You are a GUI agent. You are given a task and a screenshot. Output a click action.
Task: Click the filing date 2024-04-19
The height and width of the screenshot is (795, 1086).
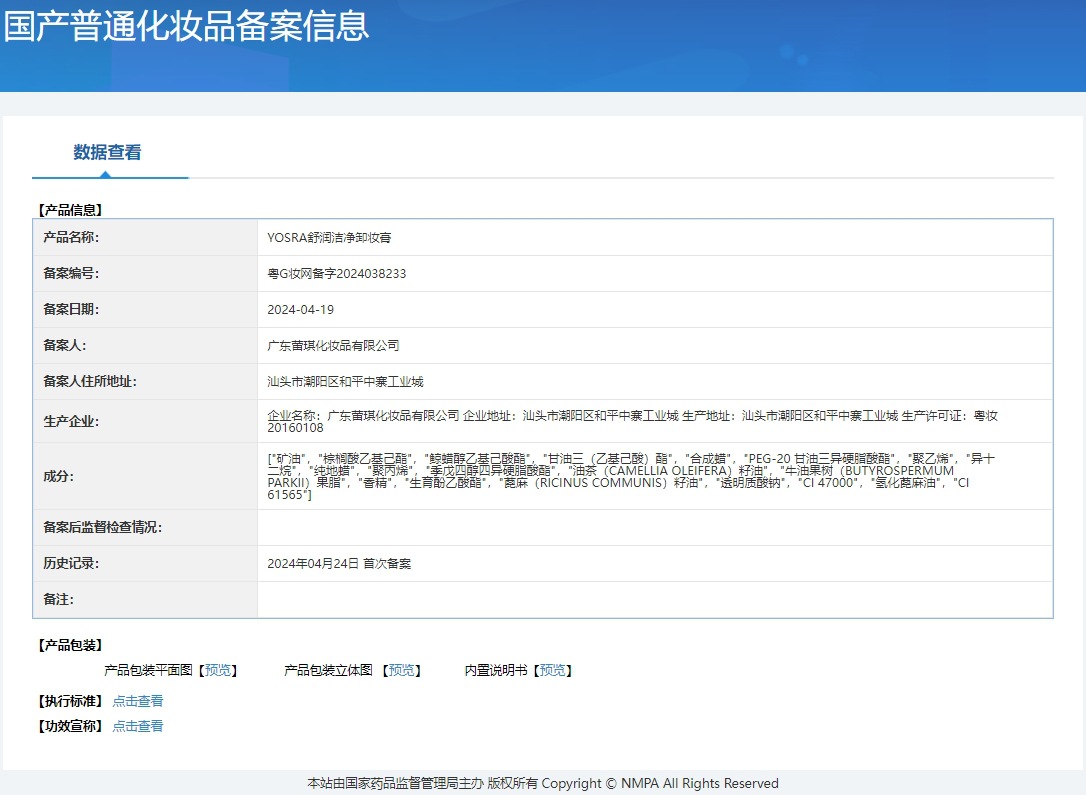click(301, 310)
